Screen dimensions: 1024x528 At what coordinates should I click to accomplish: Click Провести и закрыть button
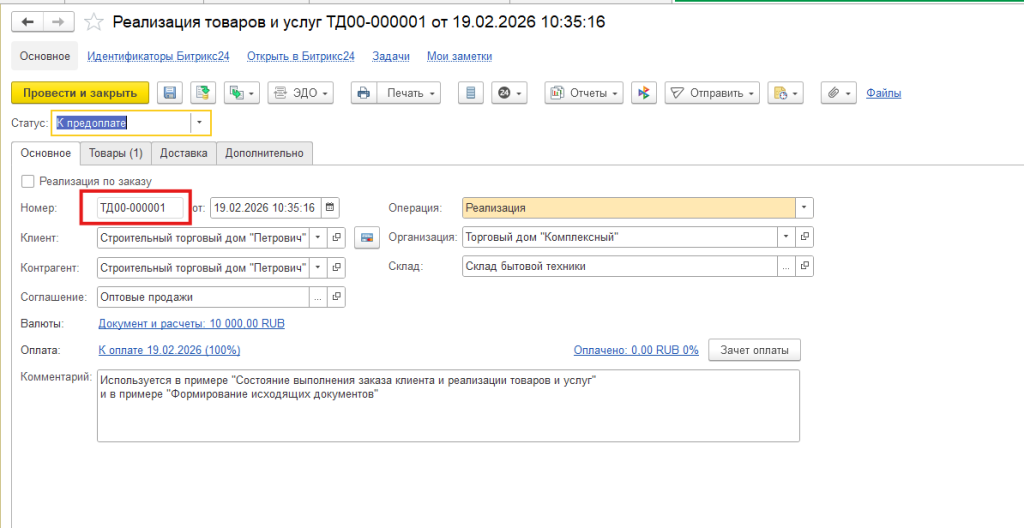point(80,93)
